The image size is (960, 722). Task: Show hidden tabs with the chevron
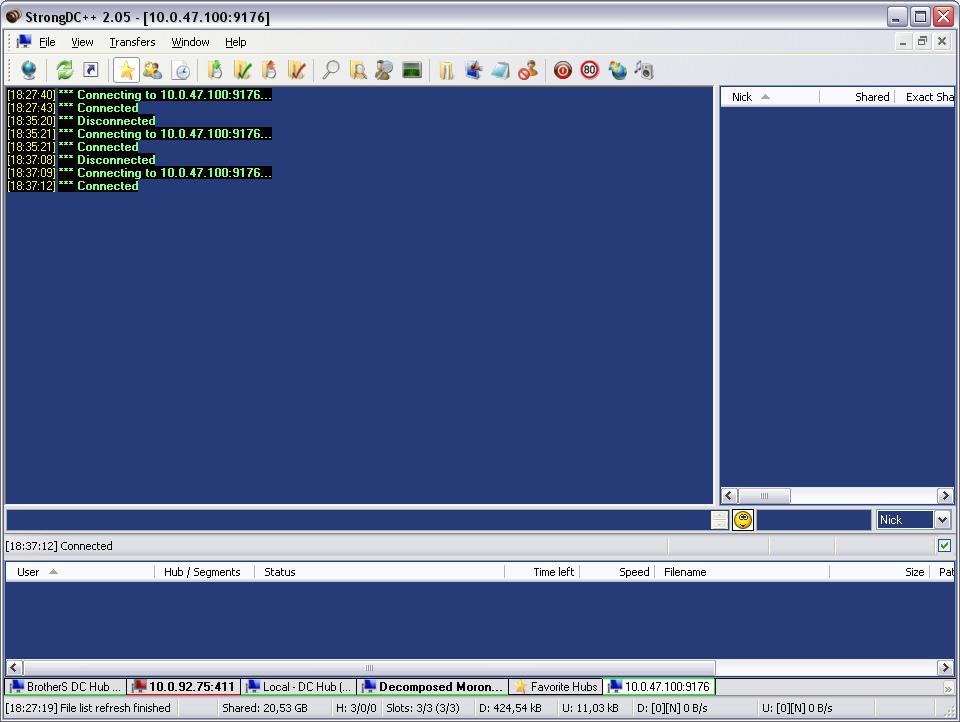[948, 688]
